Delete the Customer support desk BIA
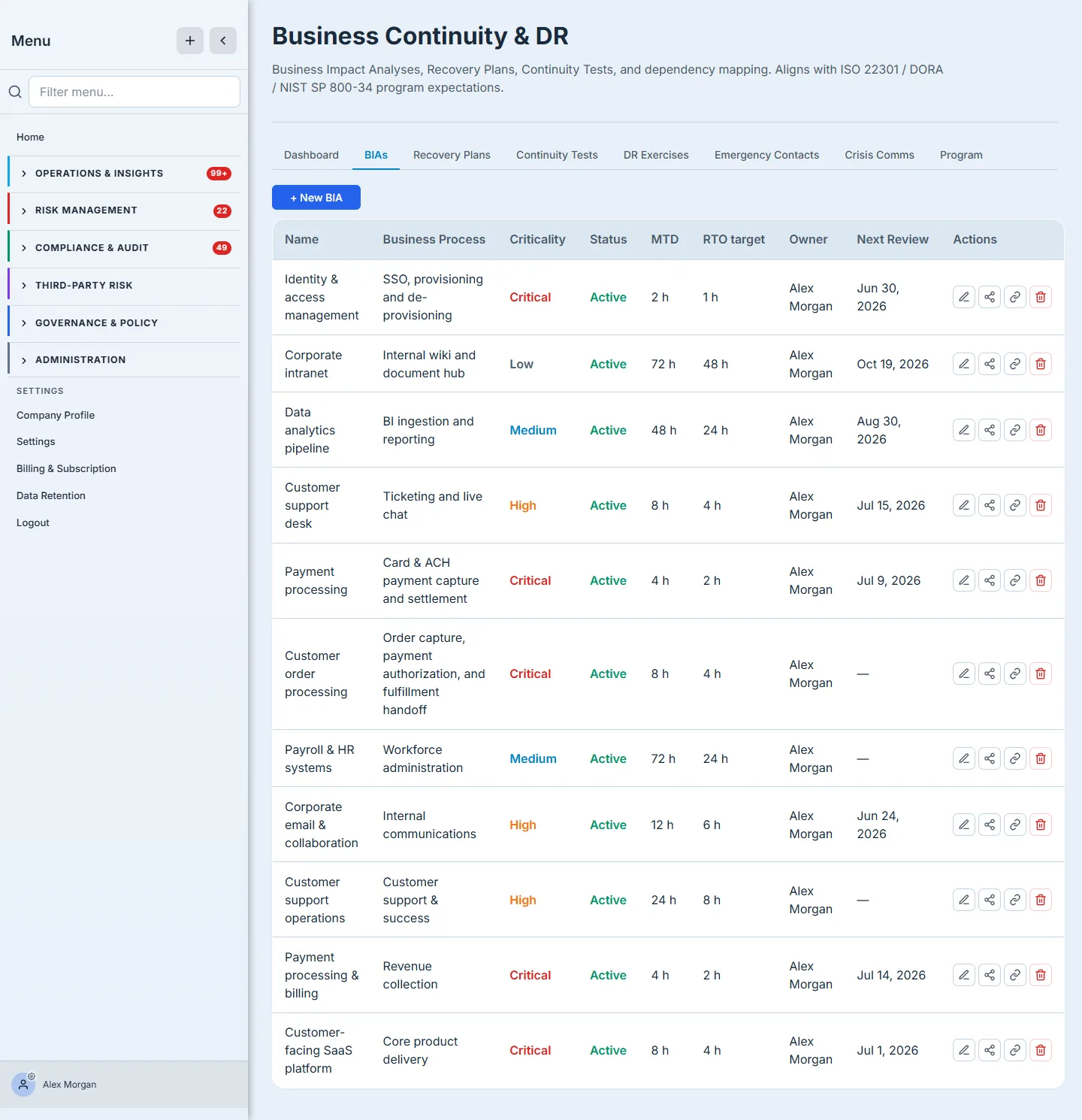Image resolution: width=1082 pixels, height=1120 pixels. [1041, 505]
